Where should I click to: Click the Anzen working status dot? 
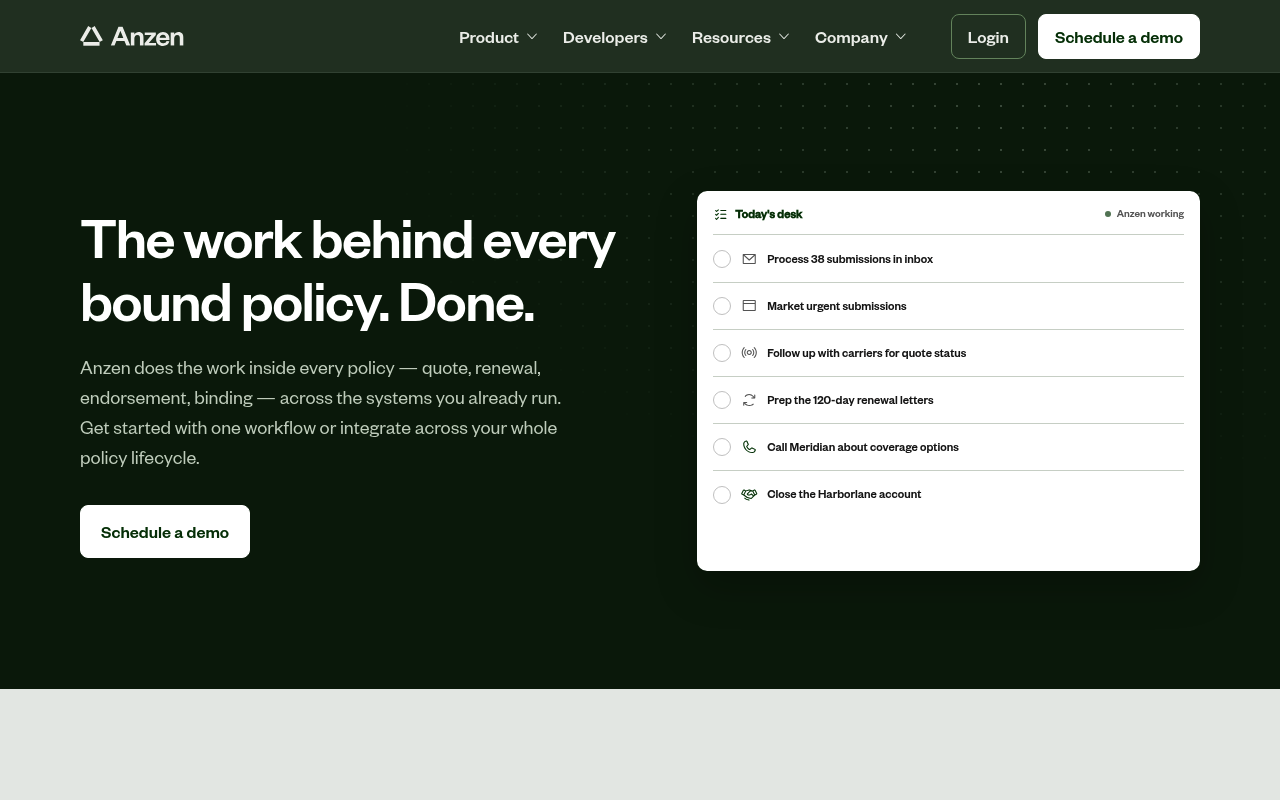(x=1108, y=214)
